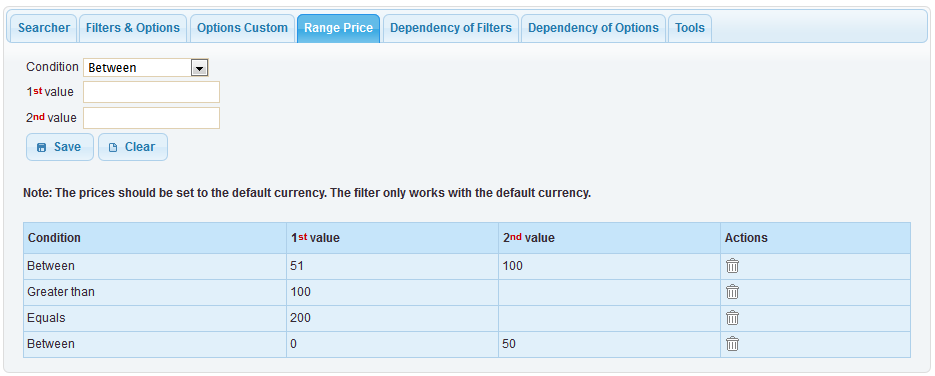Open the Dependency of Filters tab
Image resolution: width=935 pixels, height=376 pixels.
pyautogui.click(x=451, y=28)
